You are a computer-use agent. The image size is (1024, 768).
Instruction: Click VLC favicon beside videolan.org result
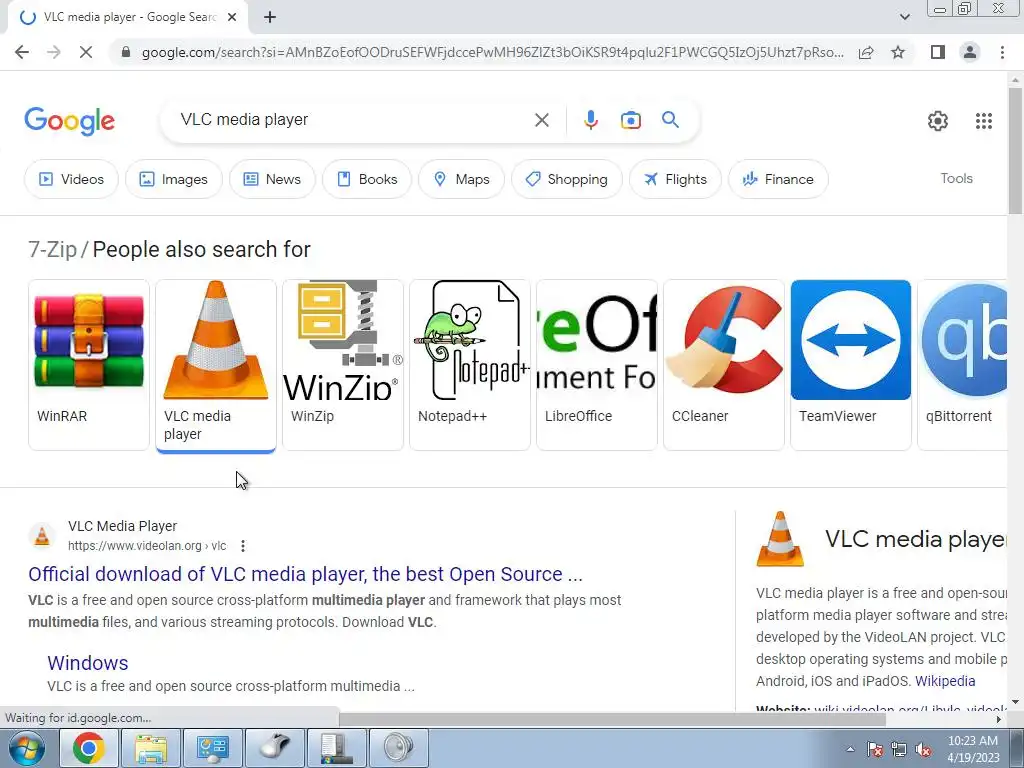click(42, 536)
